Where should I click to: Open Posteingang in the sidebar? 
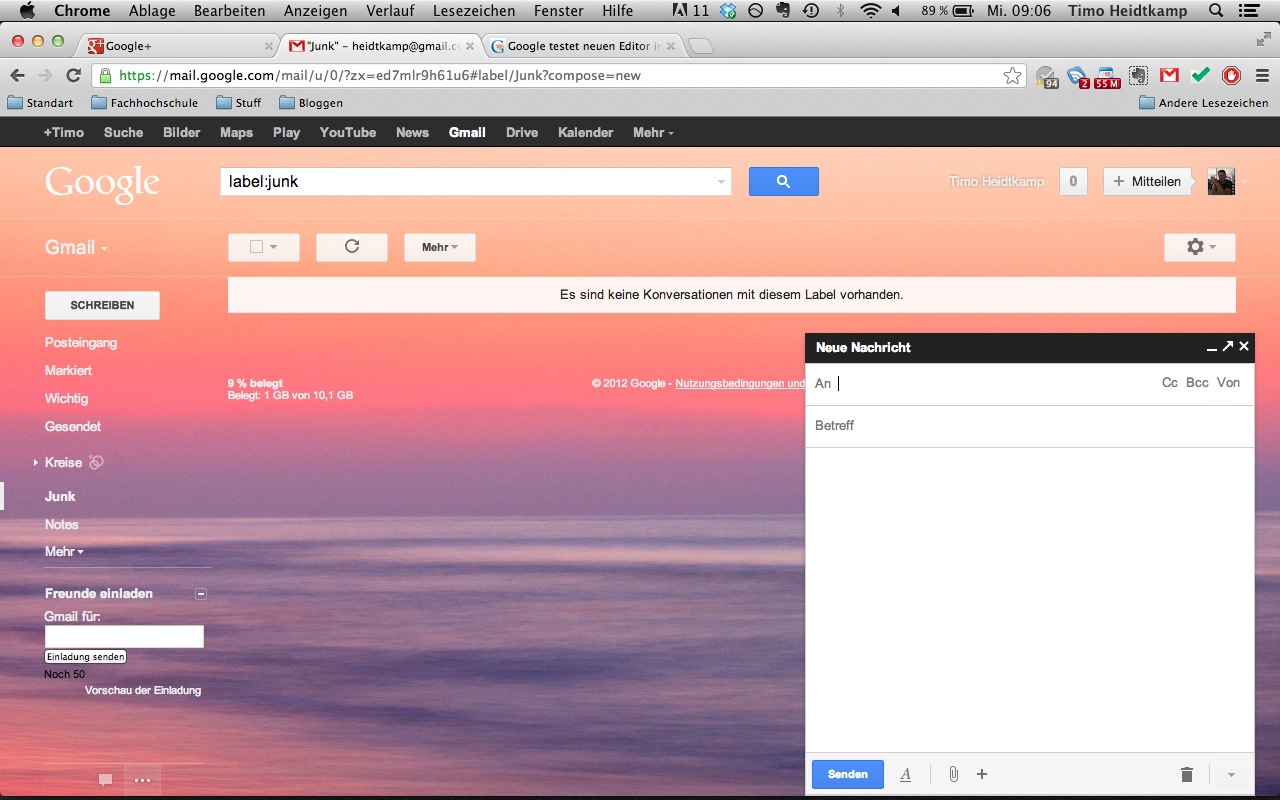pyautogui.click(x=81, y=342)
